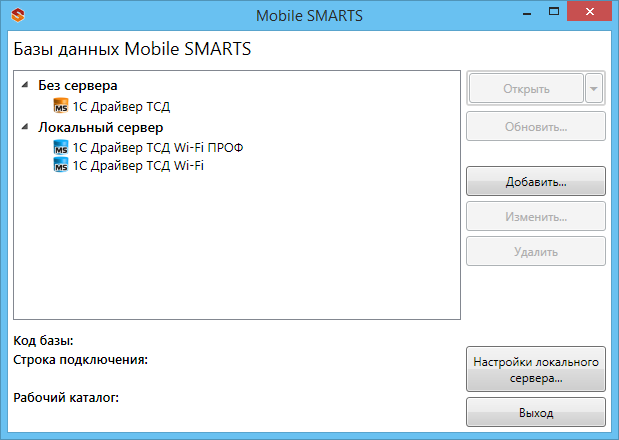Select the 1С Драйвер ТСД database

coord(121,106)
